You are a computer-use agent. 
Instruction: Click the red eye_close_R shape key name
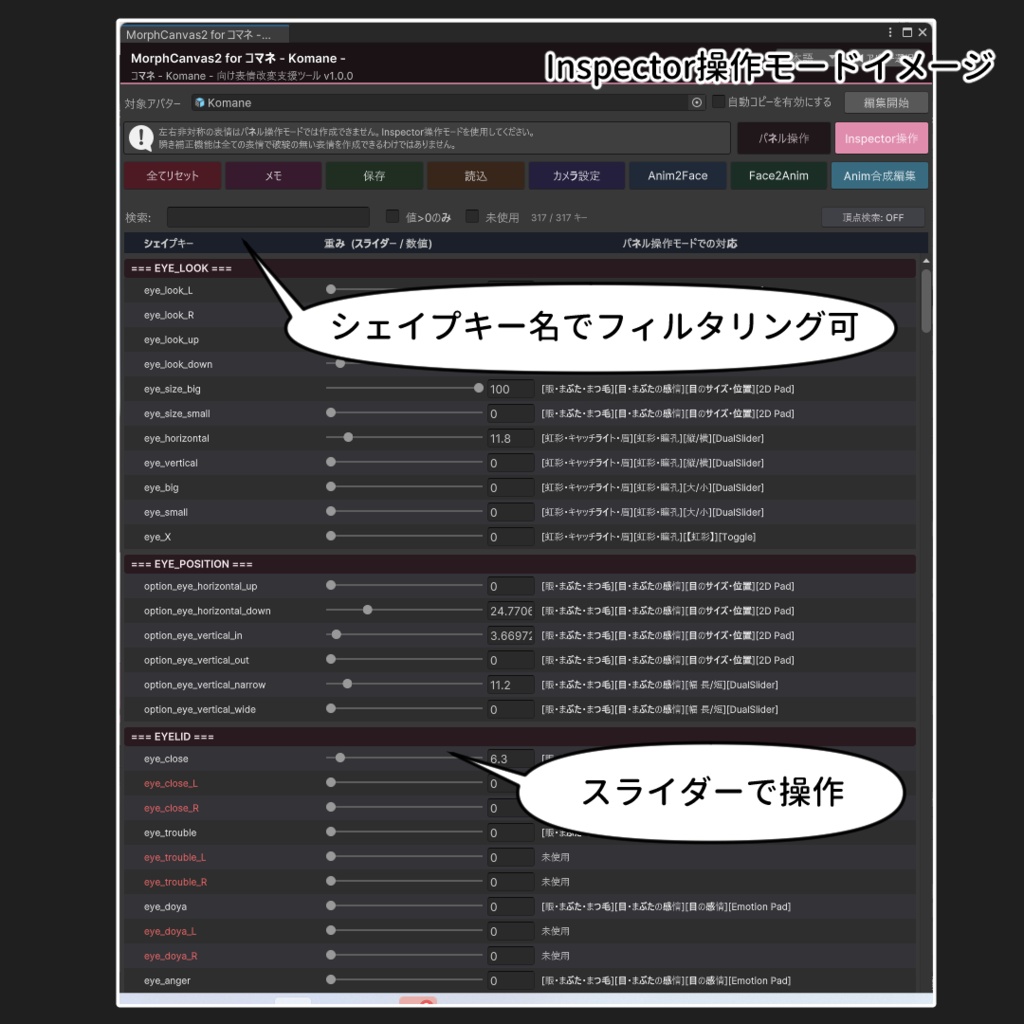point(171,808)
